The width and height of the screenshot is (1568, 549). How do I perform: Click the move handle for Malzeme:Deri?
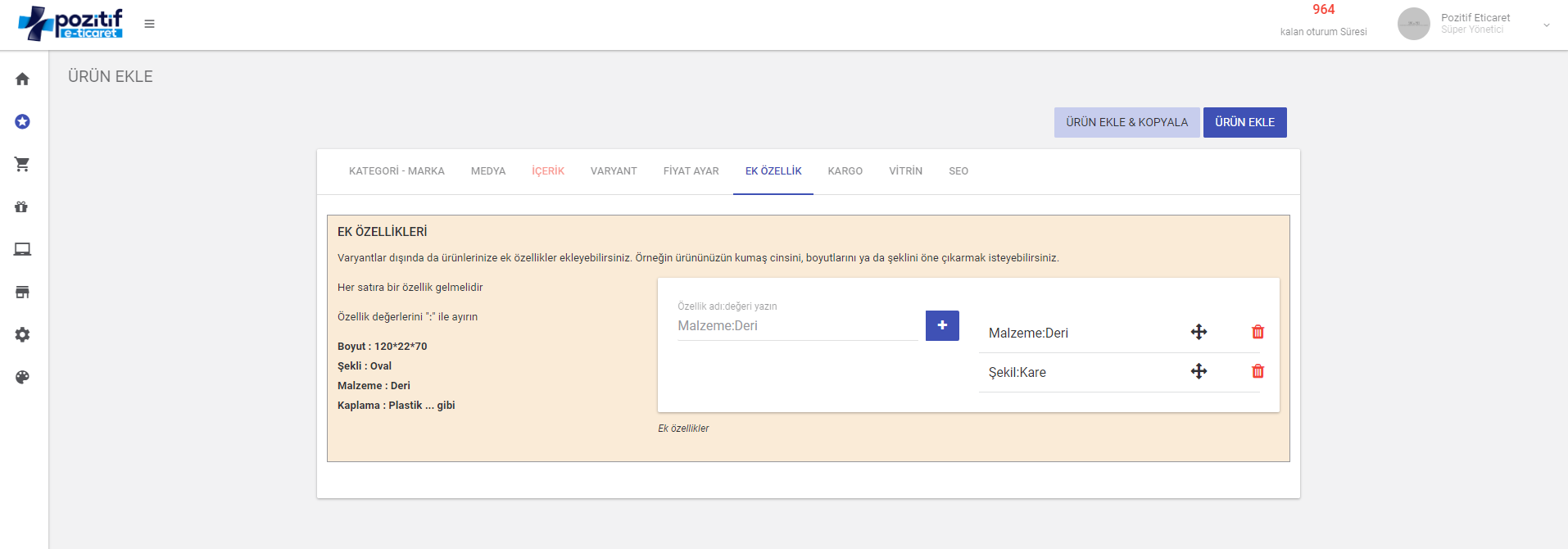click(1199, 332)
